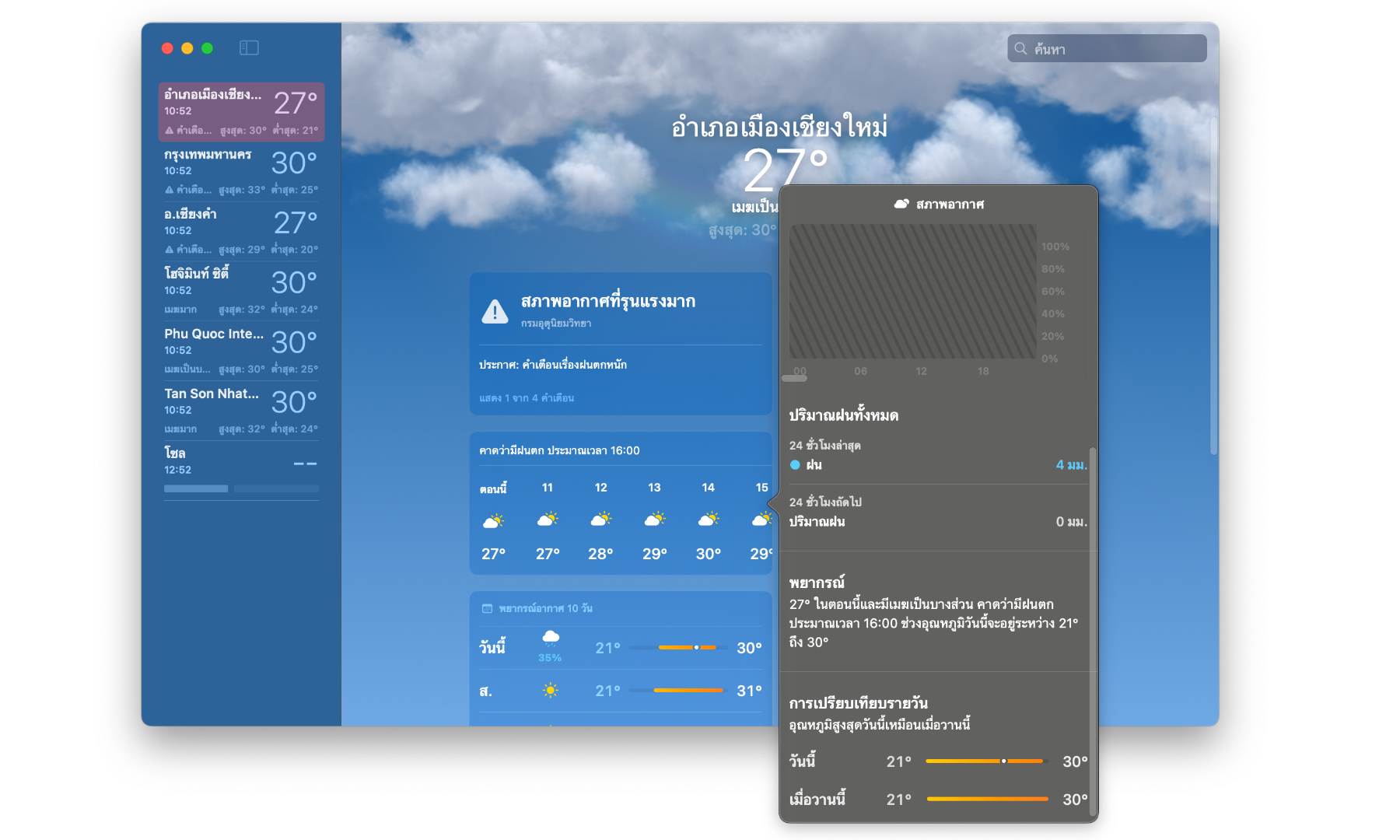The width and height of the screenshot is (1400, 840).
Task: Click today's temperature range bar in popup
Action: [x=985, y=761]
